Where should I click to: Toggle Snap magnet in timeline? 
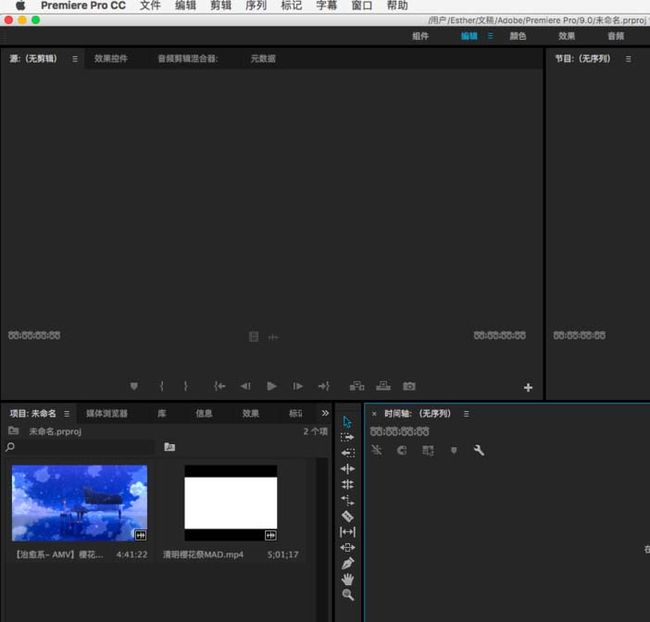[402, 450]
